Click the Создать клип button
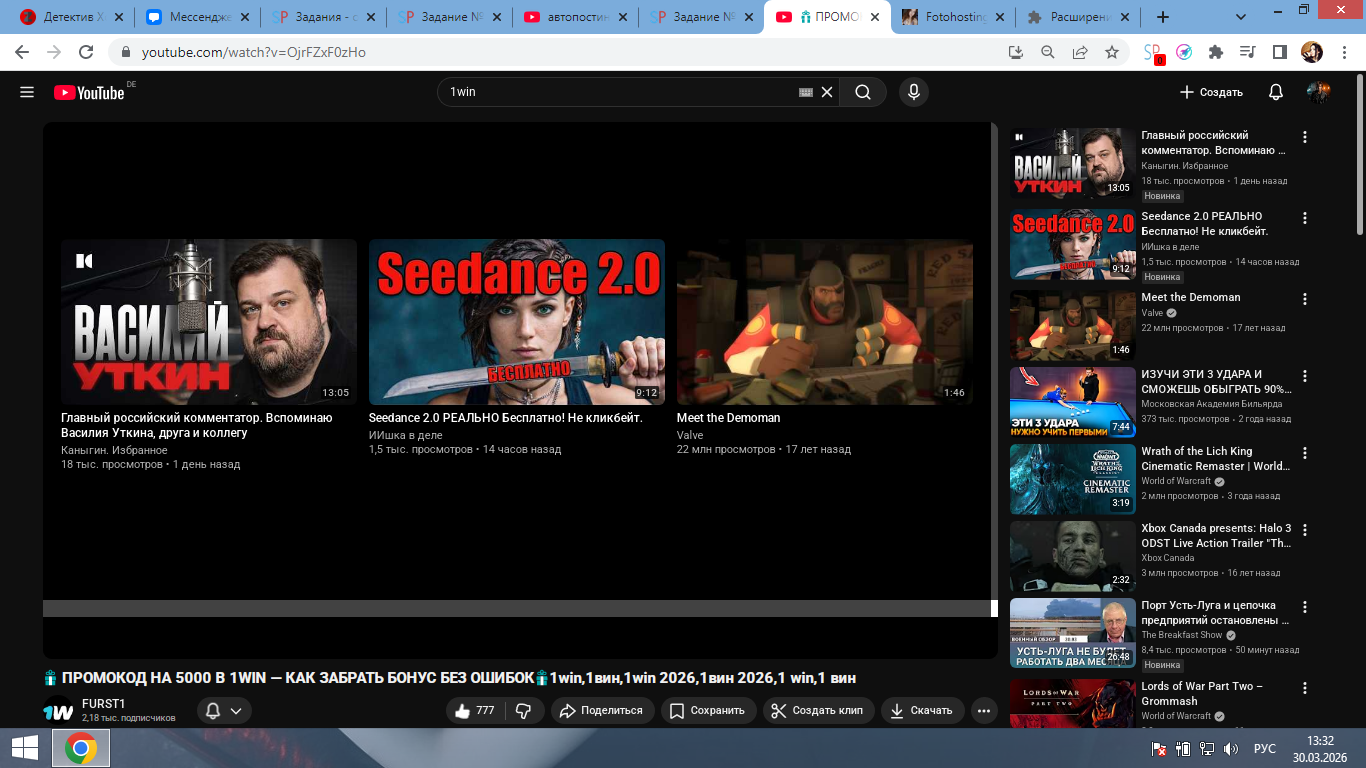 point(819,710)
